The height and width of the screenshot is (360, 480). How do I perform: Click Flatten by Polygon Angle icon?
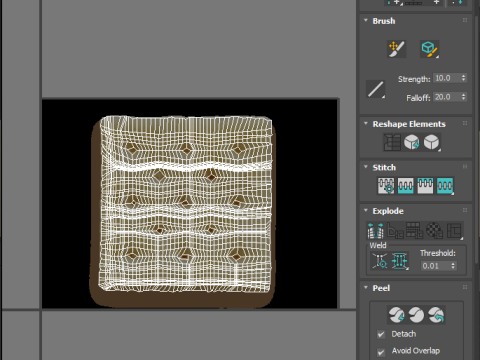[395, 231]
